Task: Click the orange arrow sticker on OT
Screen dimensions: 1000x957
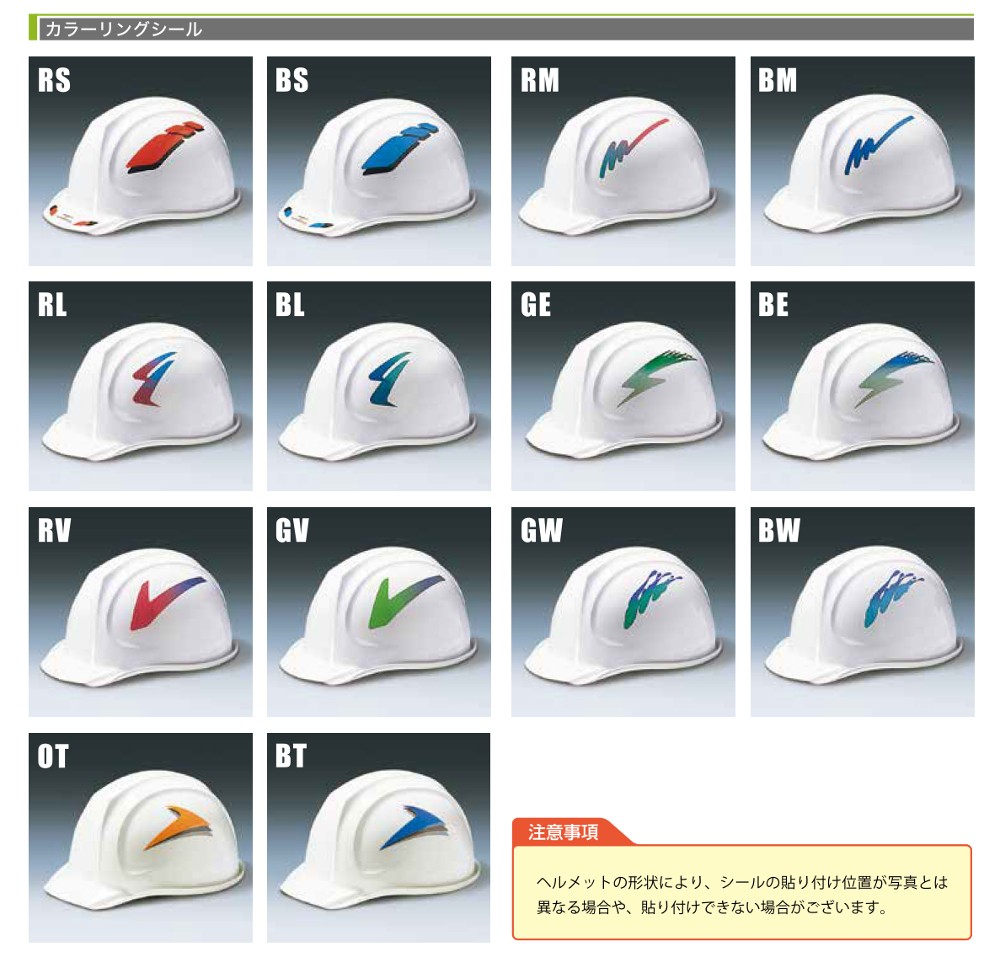Action: pos(177,827)
